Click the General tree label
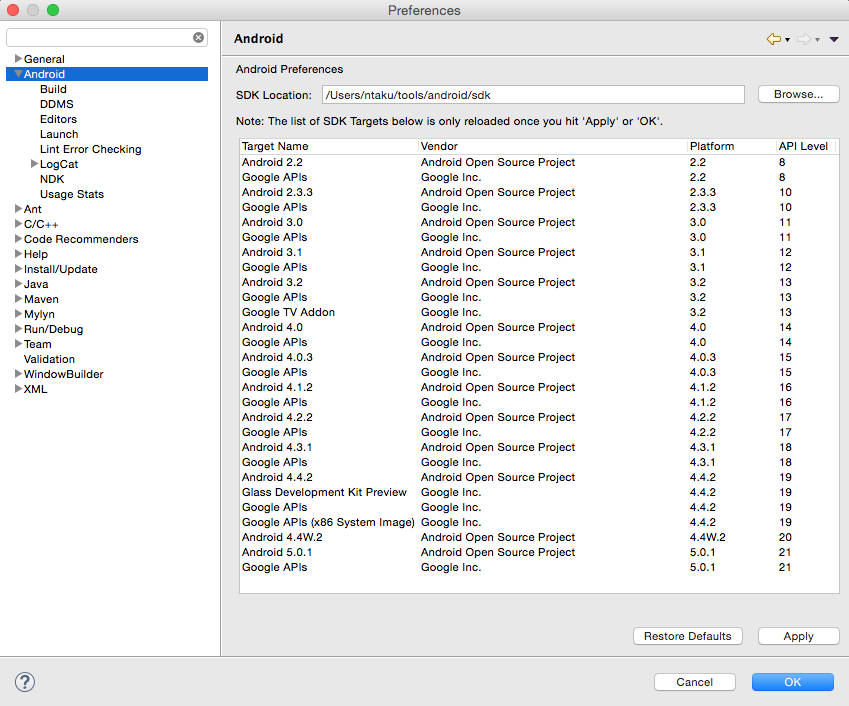 click(x=44, y=59)
